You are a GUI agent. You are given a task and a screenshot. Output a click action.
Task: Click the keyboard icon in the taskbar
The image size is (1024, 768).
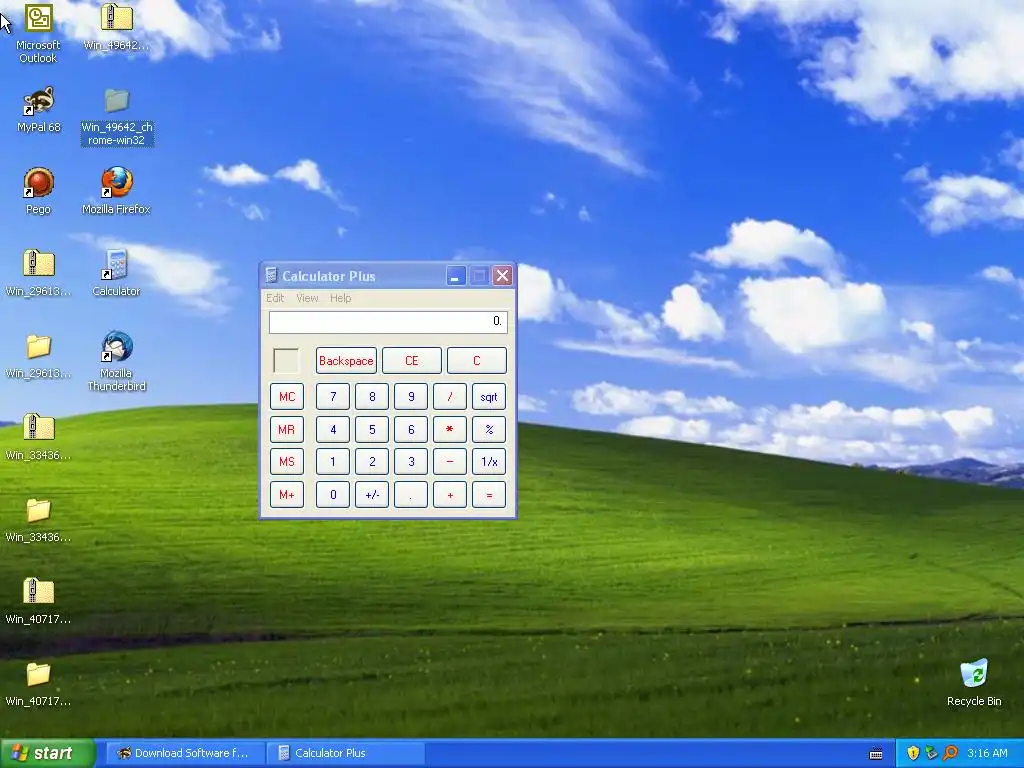click(x=876, y=754)
